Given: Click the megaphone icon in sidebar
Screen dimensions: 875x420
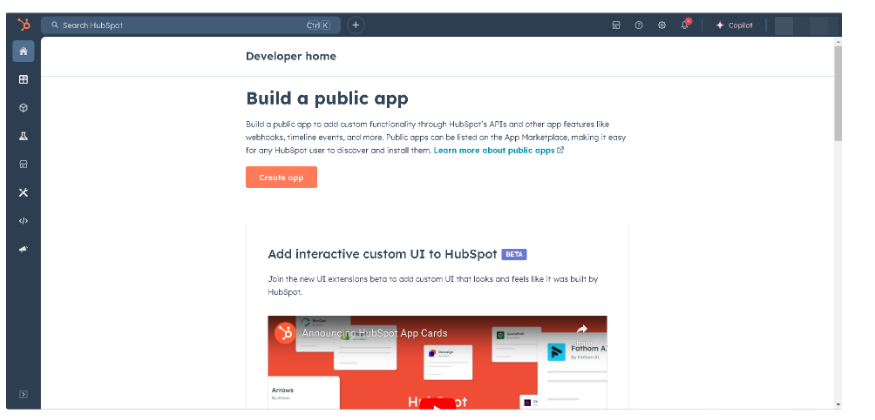Looking at the screenshot, I should (24, 249).
